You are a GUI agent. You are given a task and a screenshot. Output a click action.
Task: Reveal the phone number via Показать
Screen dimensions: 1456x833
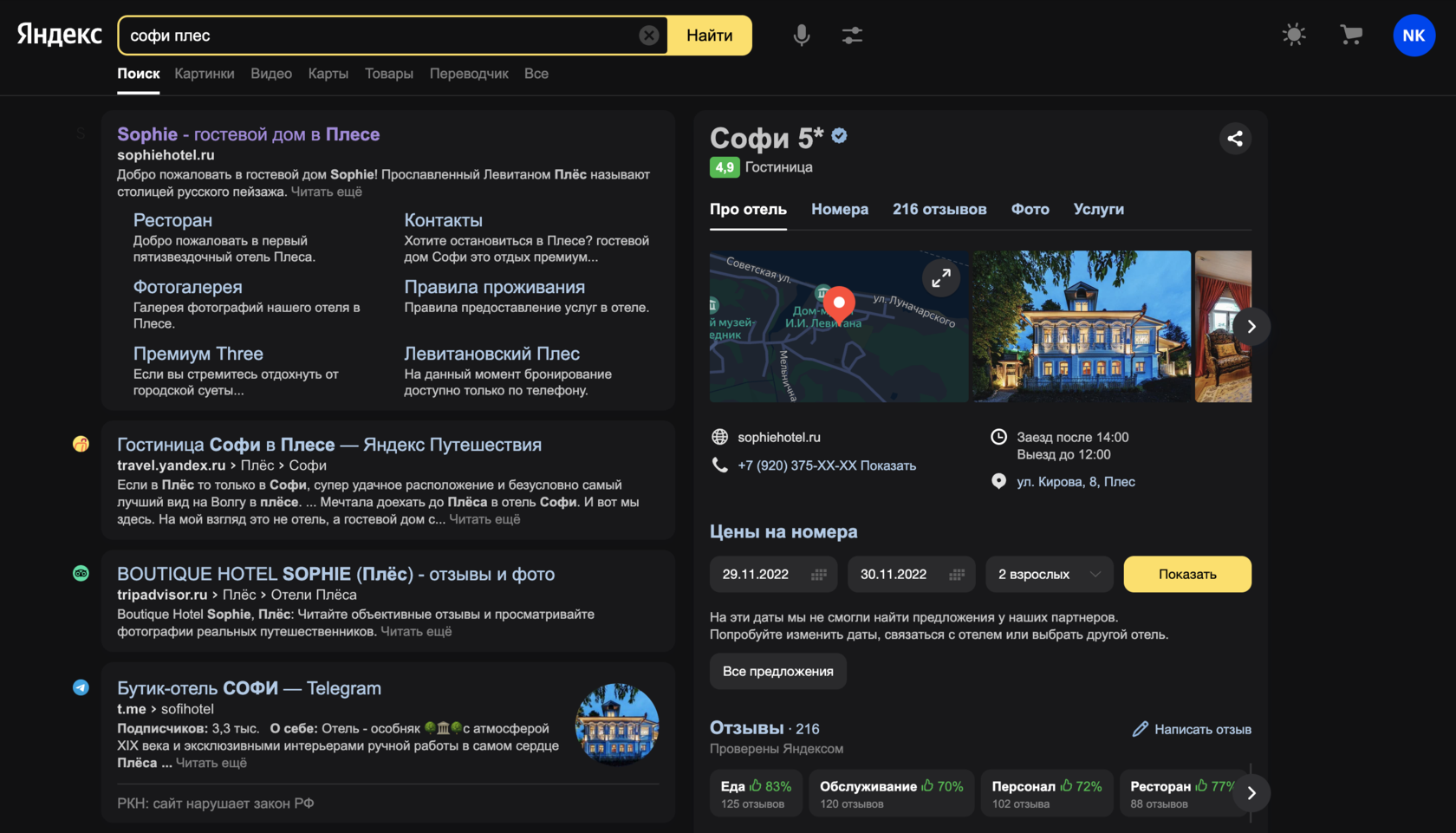coord(887,465)
